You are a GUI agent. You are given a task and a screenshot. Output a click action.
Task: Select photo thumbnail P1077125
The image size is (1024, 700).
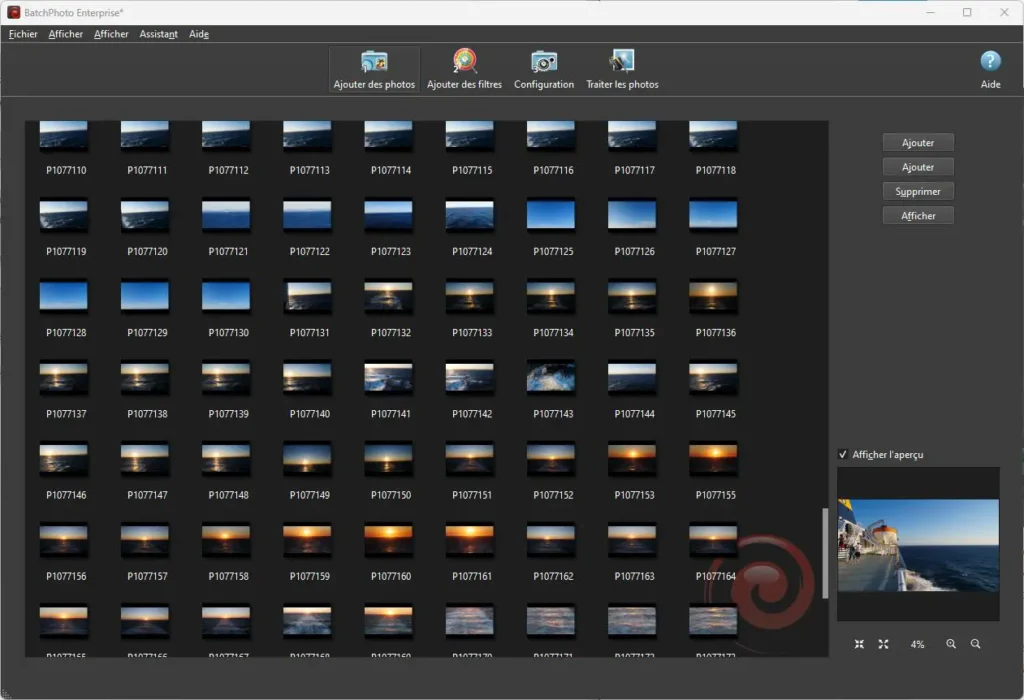coord(551,214)
